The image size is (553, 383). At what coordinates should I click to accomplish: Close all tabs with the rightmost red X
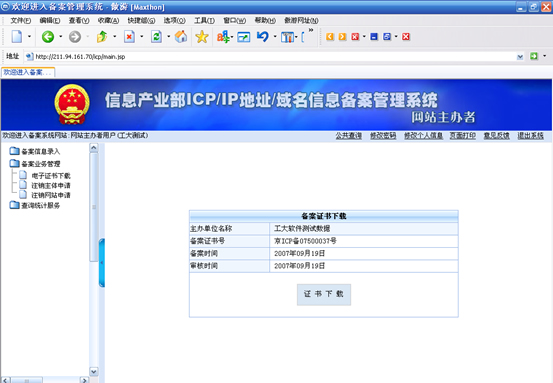[x=406, y=37]
